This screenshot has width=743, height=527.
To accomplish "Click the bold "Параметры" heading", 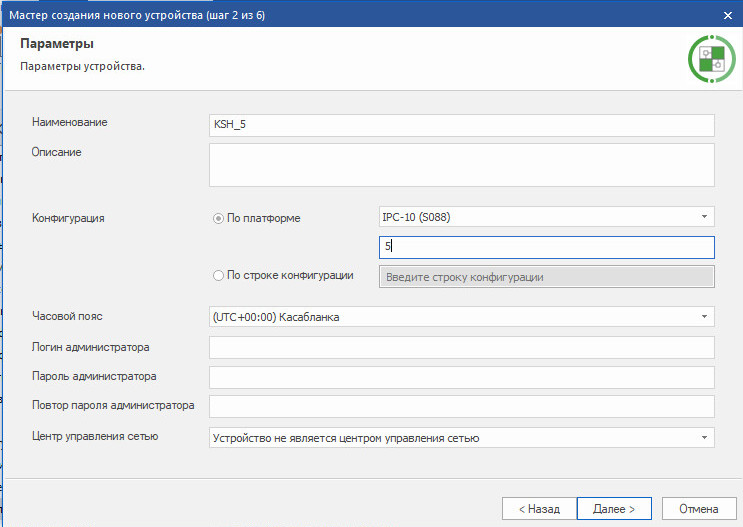I will pyautogui.click(x=57, y=45).
